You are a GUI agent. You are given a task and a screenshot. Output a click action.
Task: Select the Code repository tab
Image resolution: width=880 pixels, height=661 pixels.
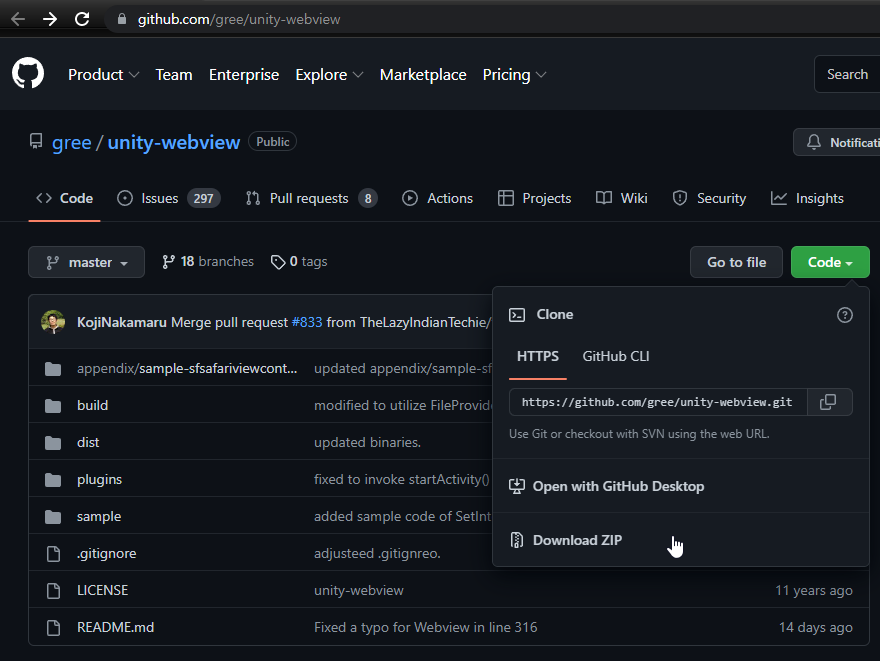tap(65, 198)
